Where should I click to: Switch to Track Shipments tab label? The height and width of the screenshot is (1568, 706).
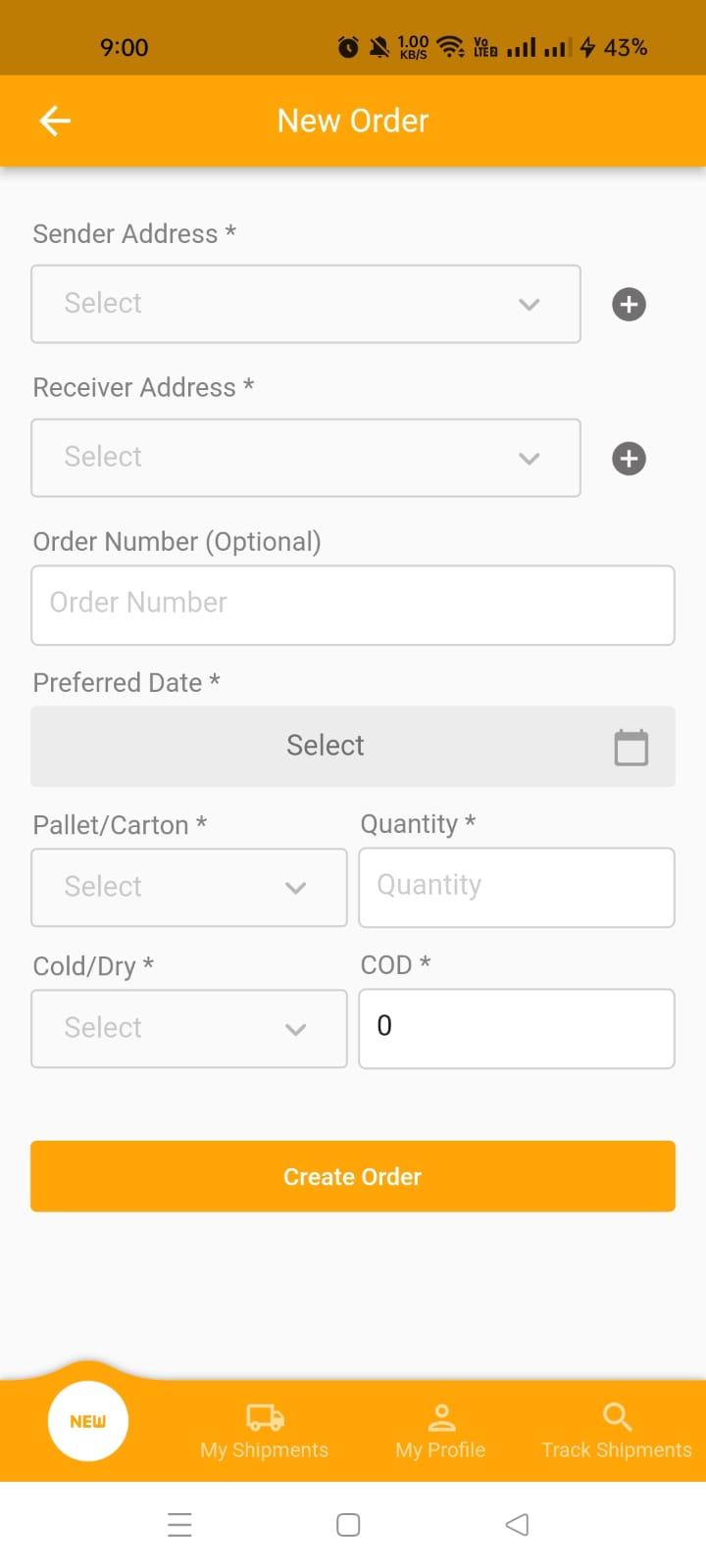tap(617, 1450)
